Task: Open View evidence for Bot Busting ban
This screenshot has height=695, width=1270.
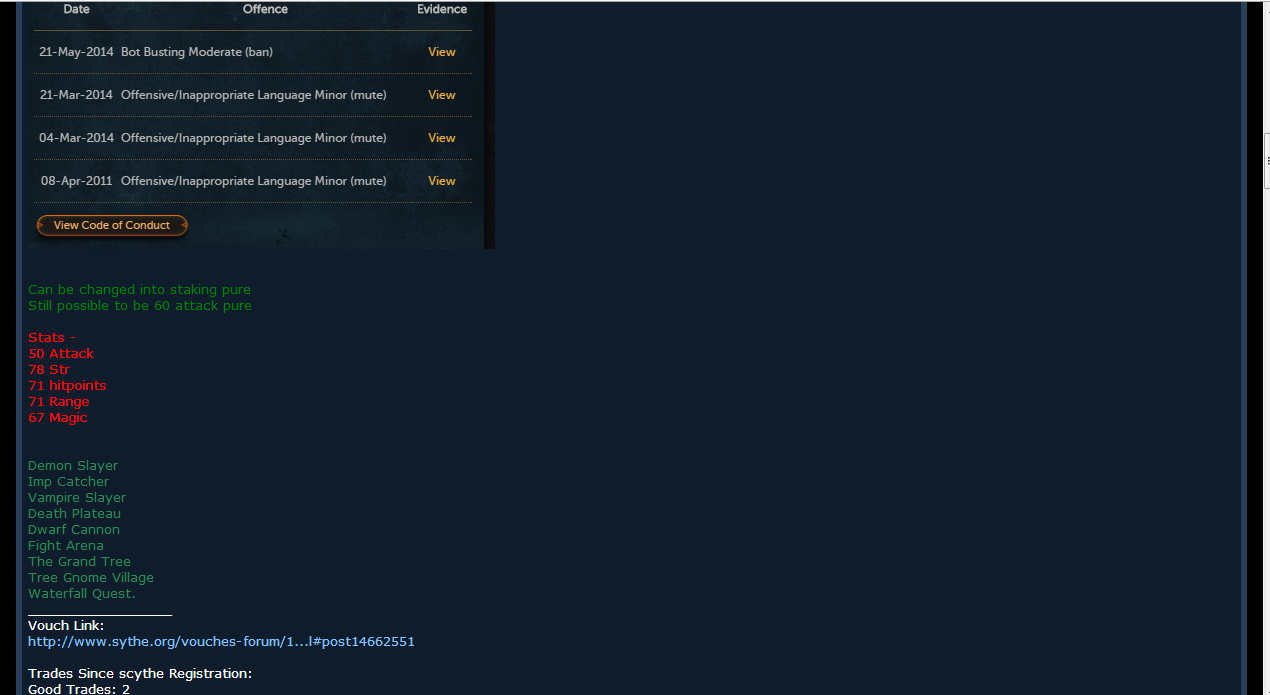Action: click(x=441, y=52)
